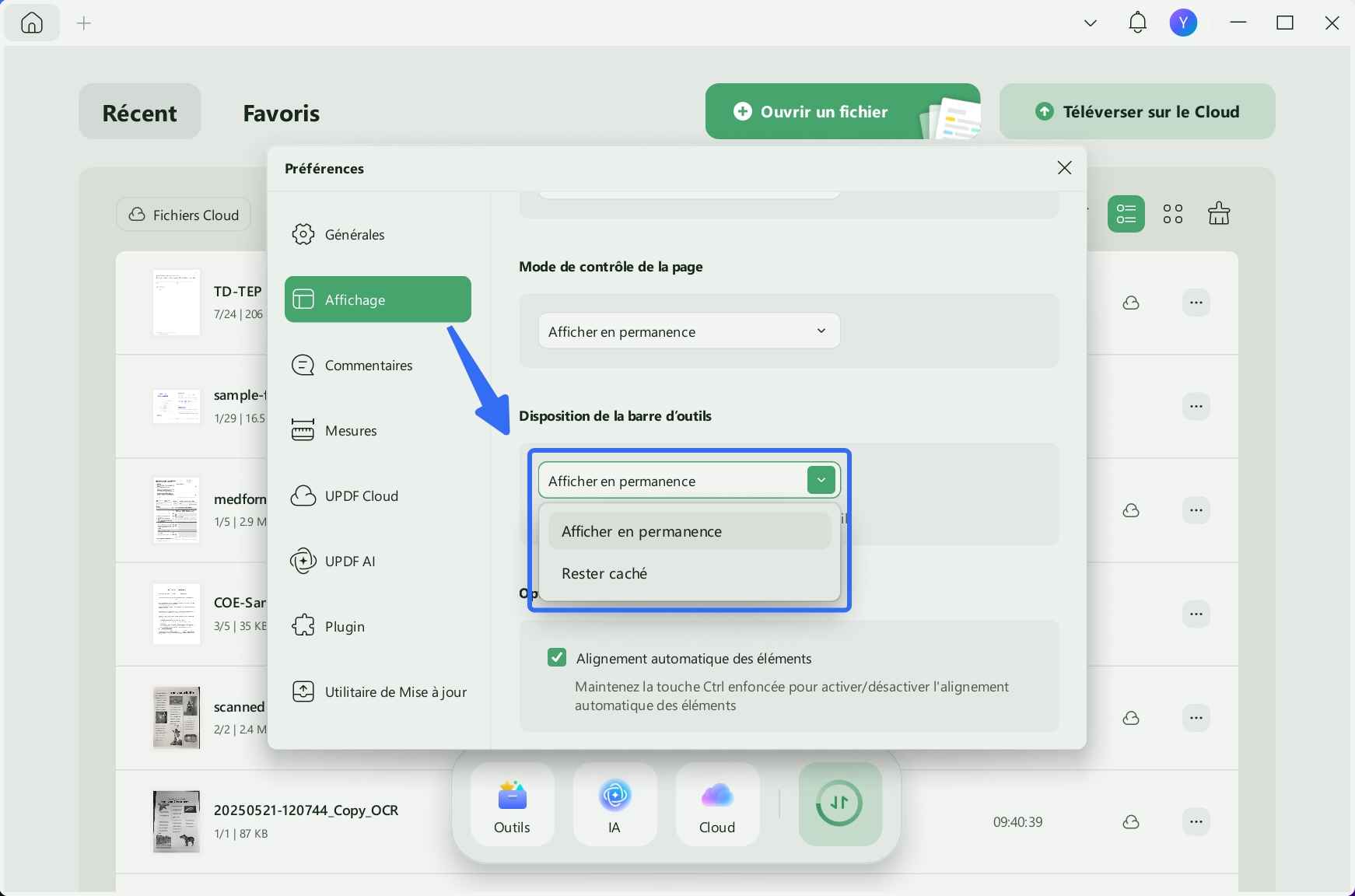1355x896 pixels.
Task: Open the recent files clear icon
Action: point(1219,213)
